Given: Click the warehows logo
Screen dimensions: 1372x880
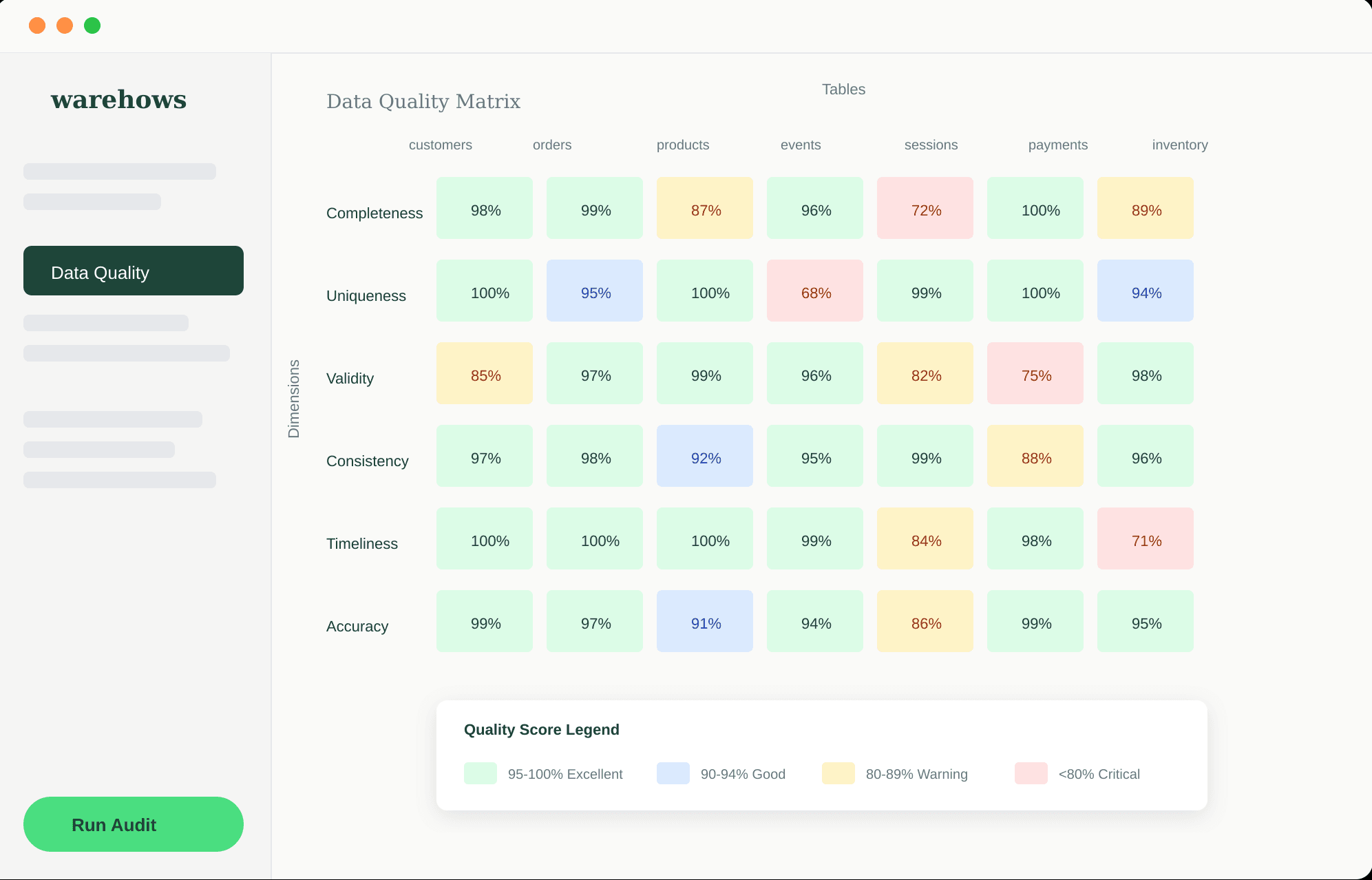Looking at the screenshot, I should (118, 100).
